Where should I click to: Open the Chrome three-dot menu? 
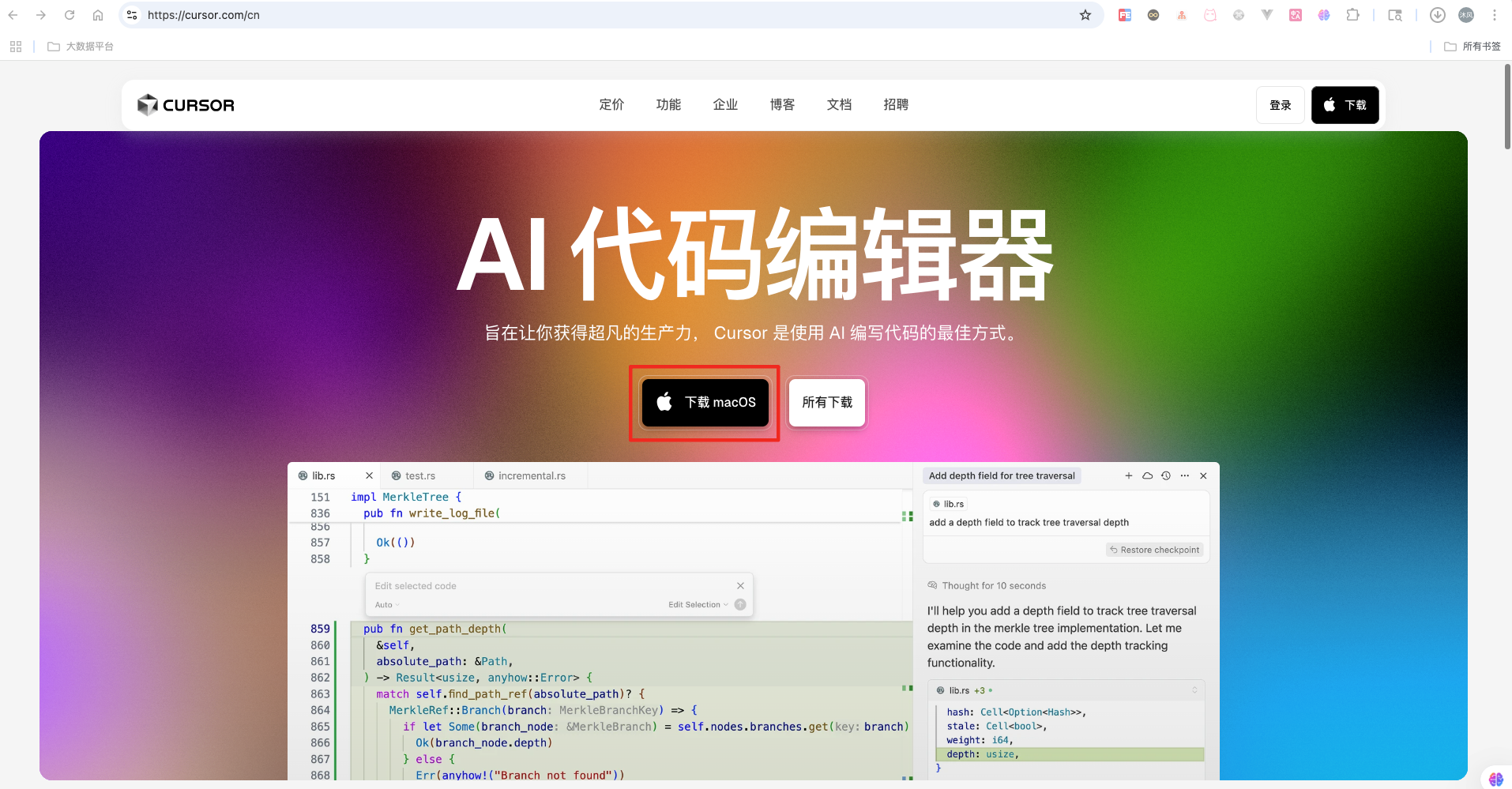(1495, 15)
